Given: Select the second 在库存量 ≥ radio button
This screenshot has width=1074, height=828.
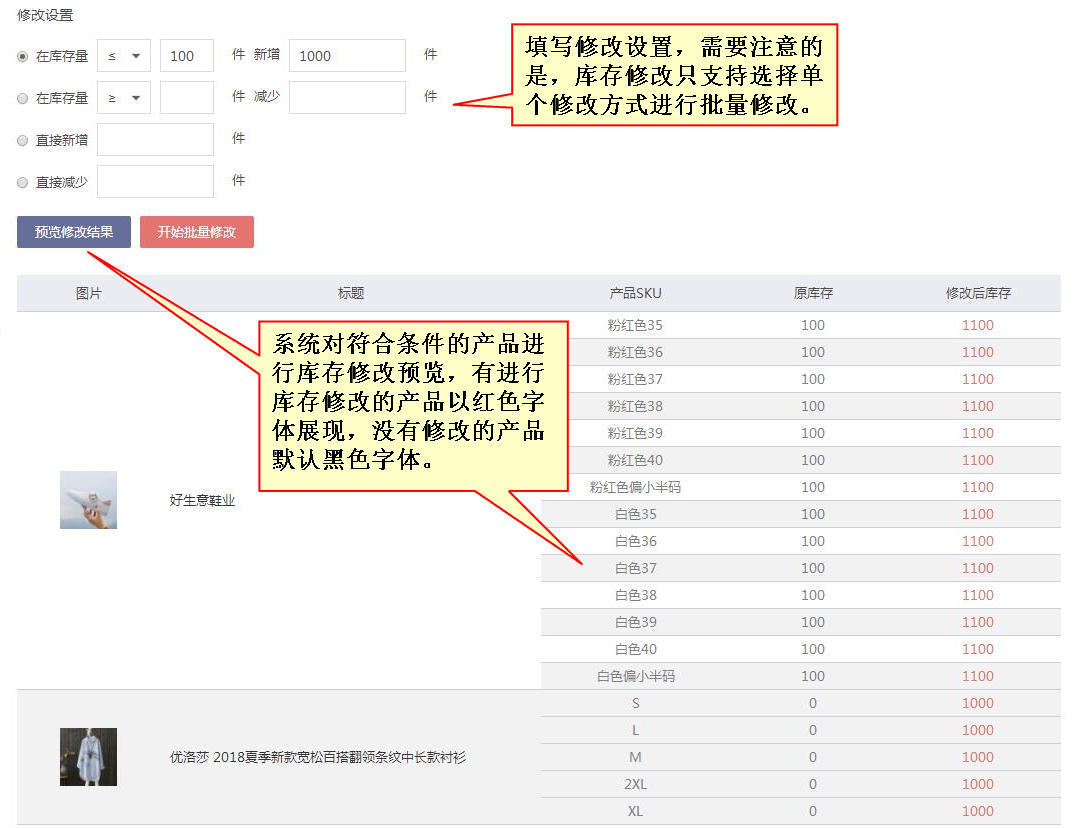Looking at the screenshot, I should 23,98.
